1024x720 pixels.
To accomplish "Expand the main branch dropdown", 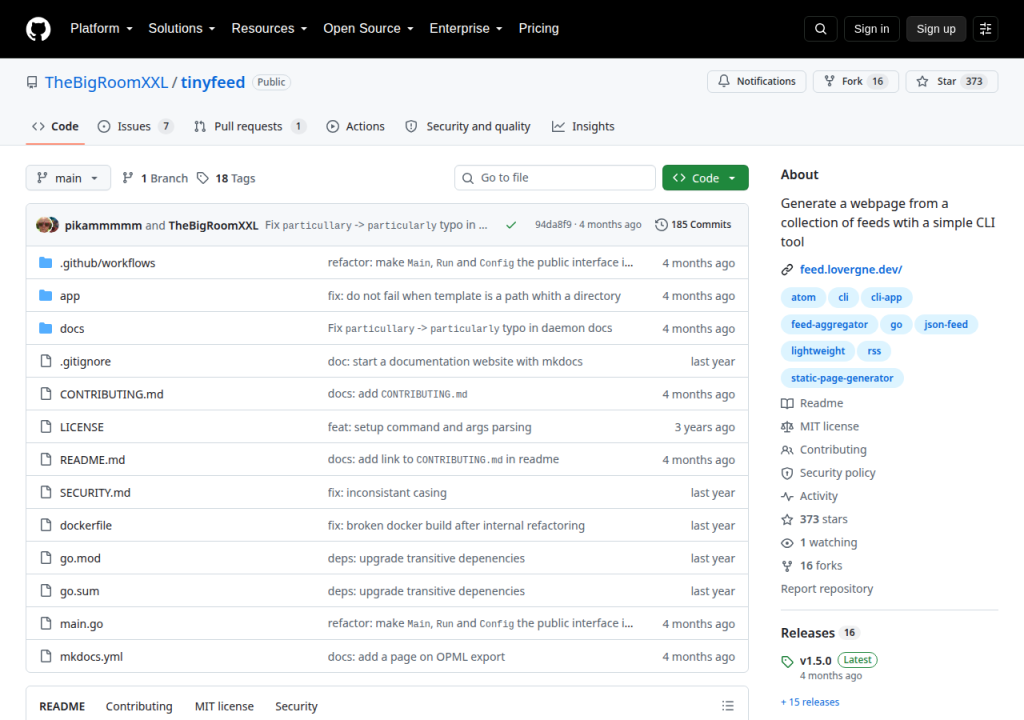I will point(68,178).
